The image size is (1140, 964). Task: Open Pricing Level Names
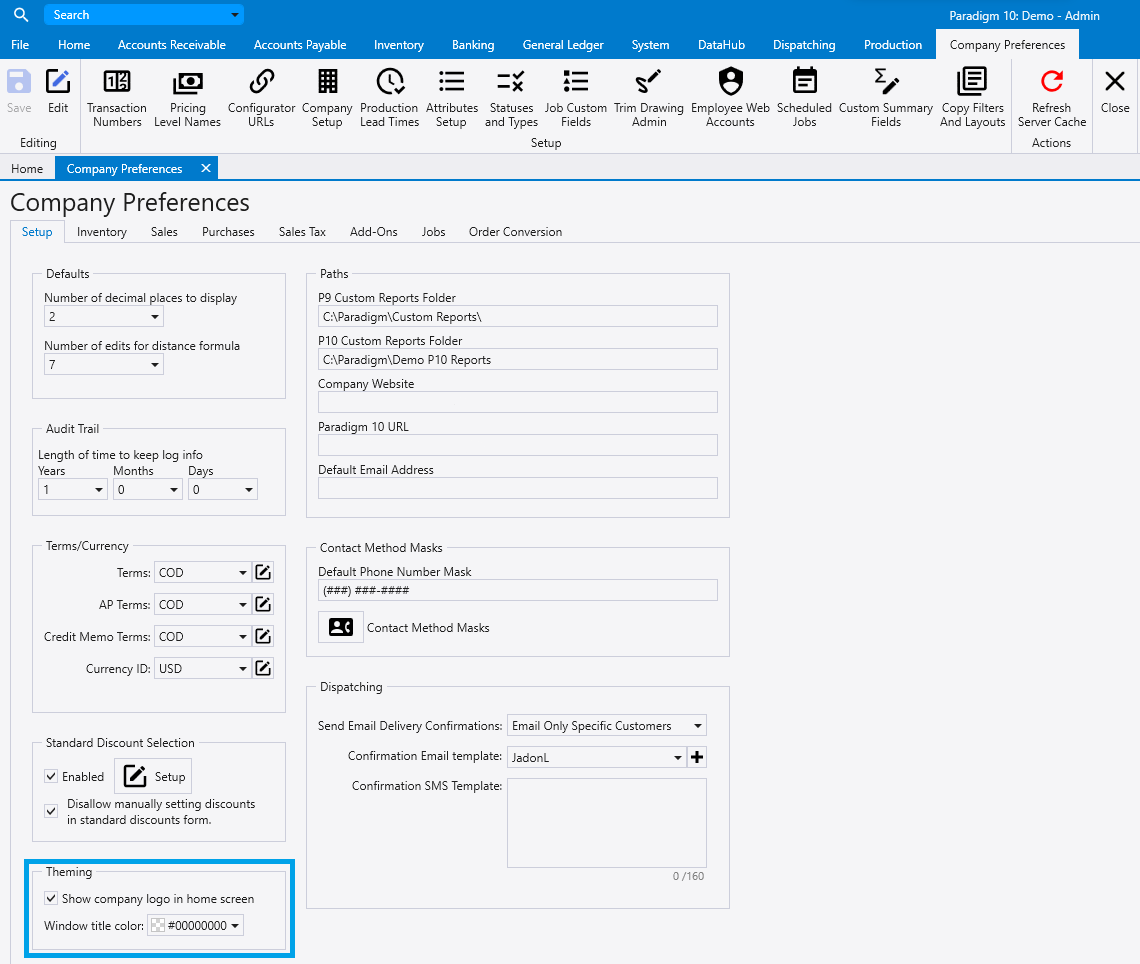click(x=188, y=98)
